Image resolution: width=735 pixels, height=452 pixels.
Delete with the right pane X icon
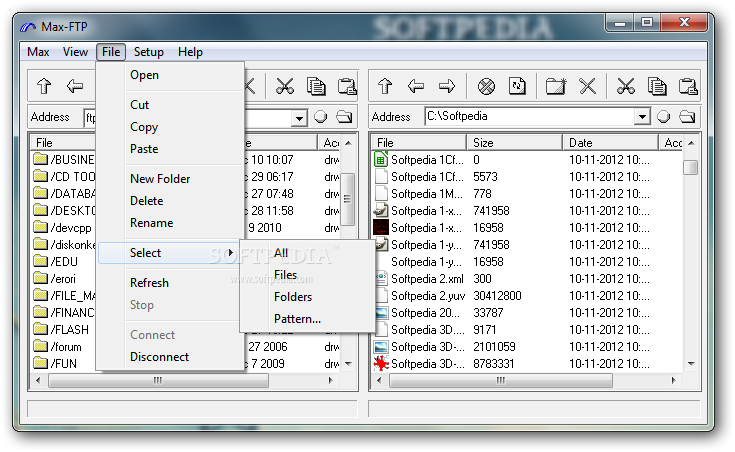coord(587,86)
